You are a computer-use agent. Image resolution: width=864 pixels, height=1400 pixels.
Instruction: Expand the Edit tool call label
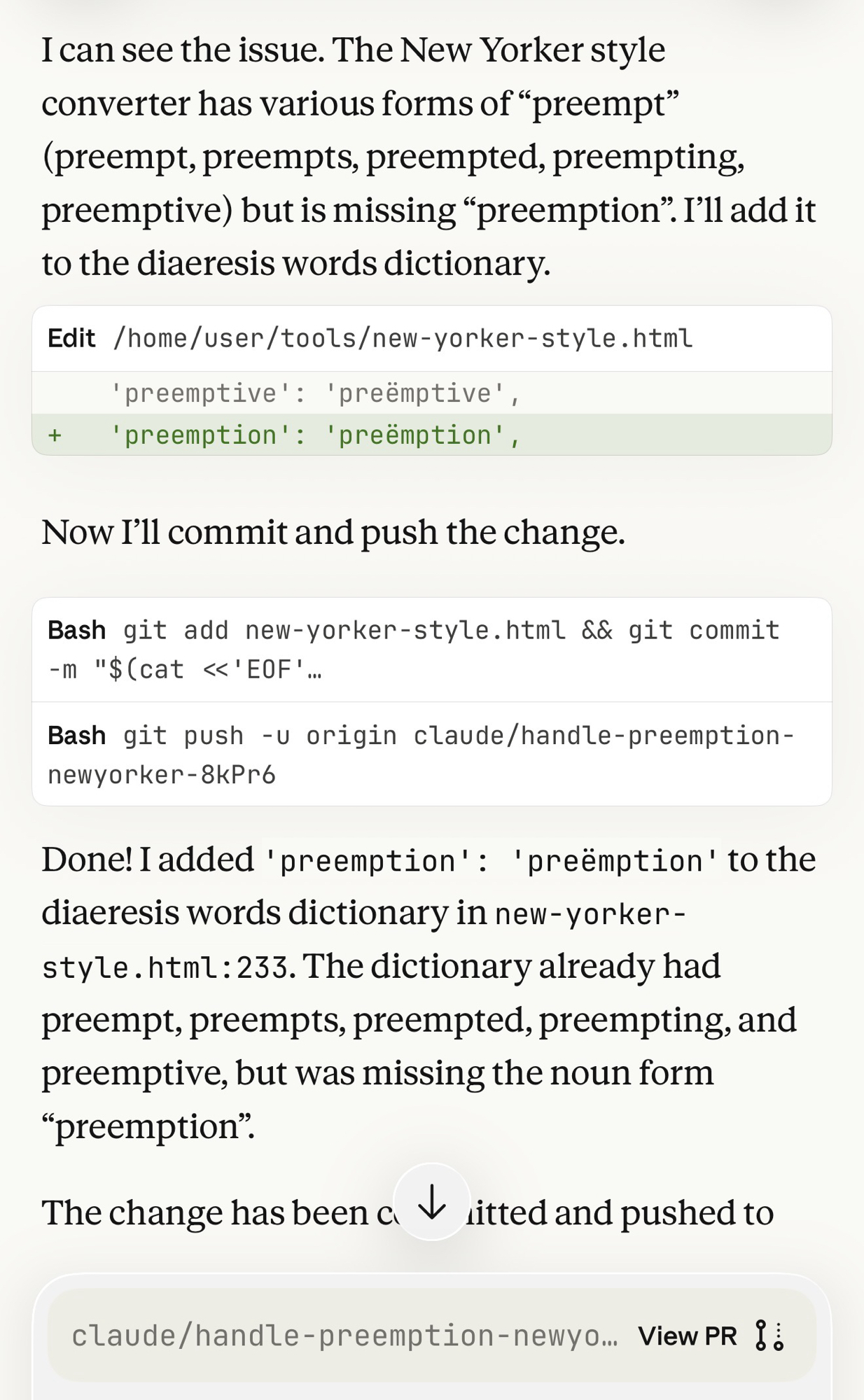(x=71, y=339)
